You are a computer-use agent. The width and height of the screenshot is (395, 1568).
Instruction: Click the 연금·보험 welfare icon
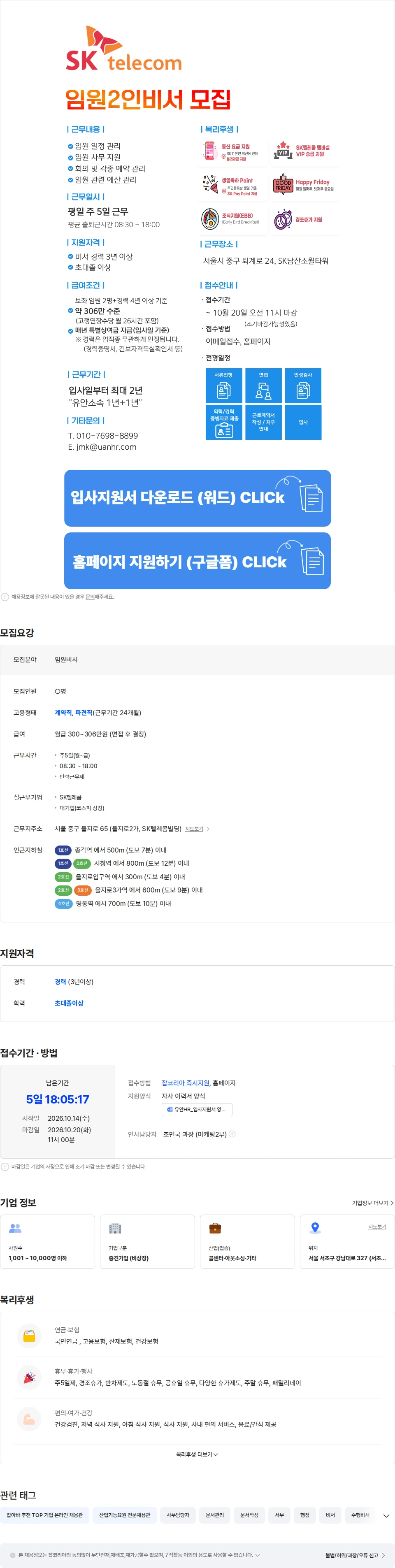(29, 1336)
